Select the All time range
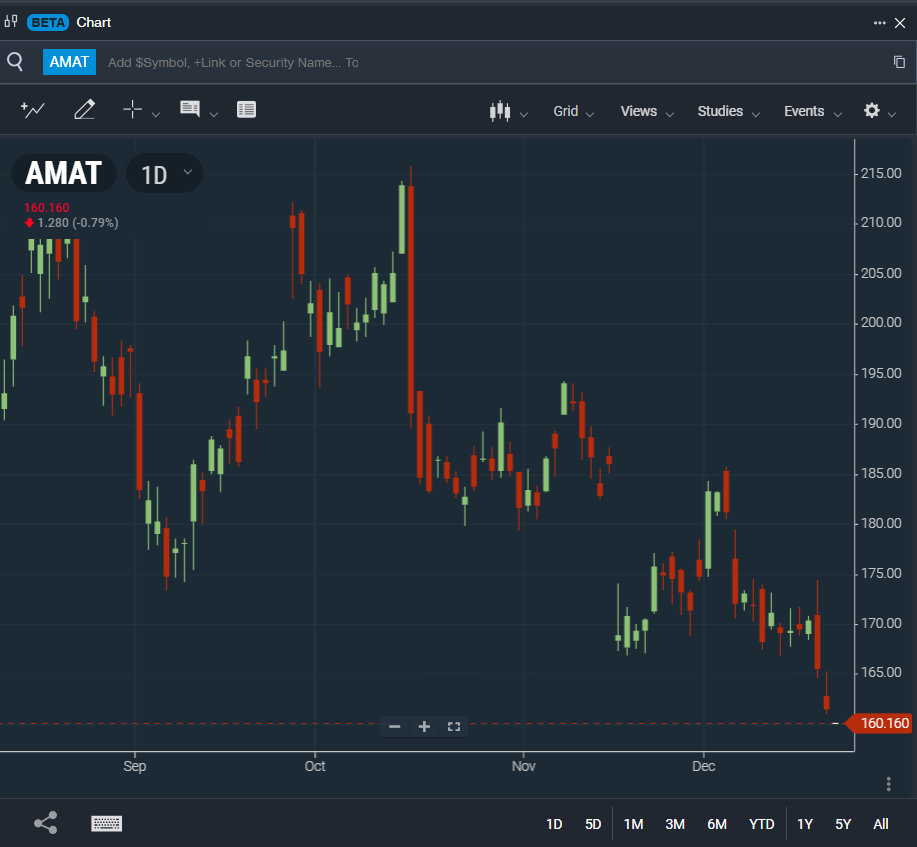Viewport: 917px width, 847px height. (881, 824)
